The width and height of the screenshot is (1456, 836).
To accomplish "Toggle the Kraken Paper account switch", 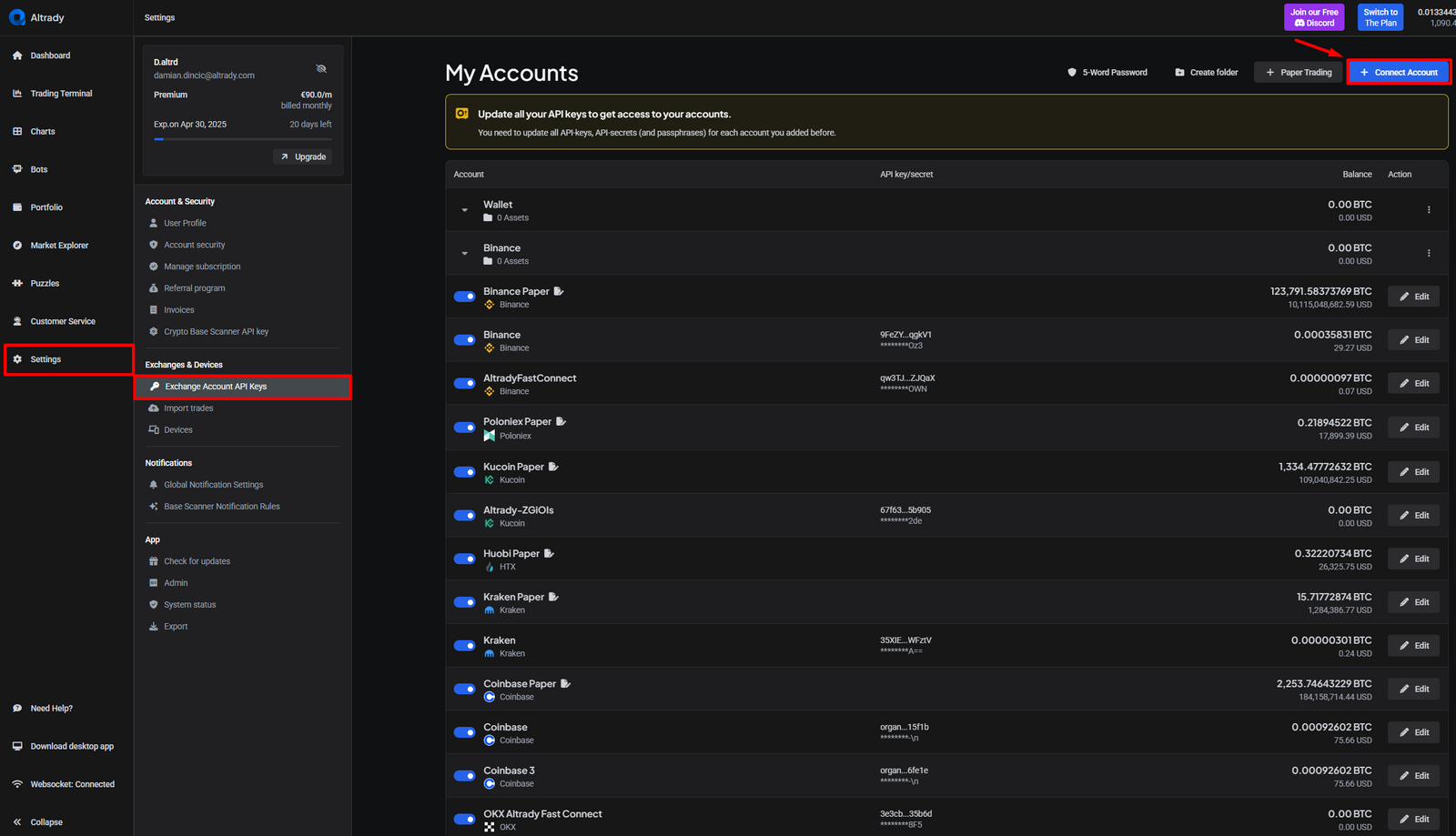I will 464,602.
